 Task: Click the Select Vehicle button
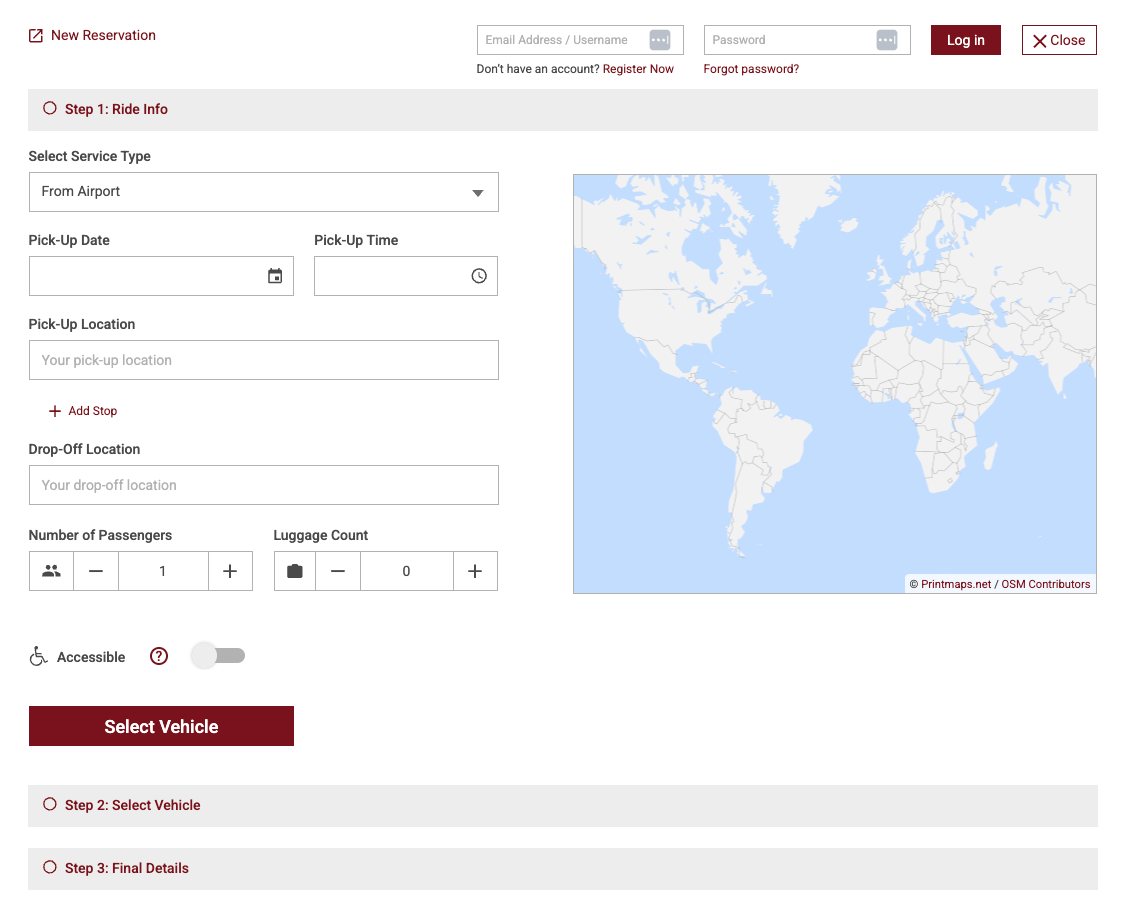[x=161, y=726]
